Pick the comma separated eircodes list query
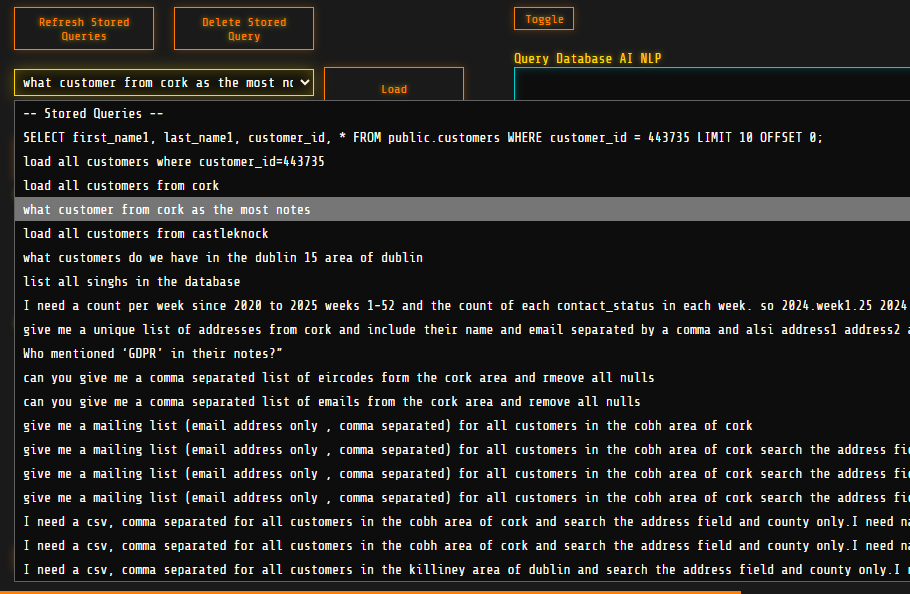The width and height of the screenshot is (910, 594). click(339, 378)
